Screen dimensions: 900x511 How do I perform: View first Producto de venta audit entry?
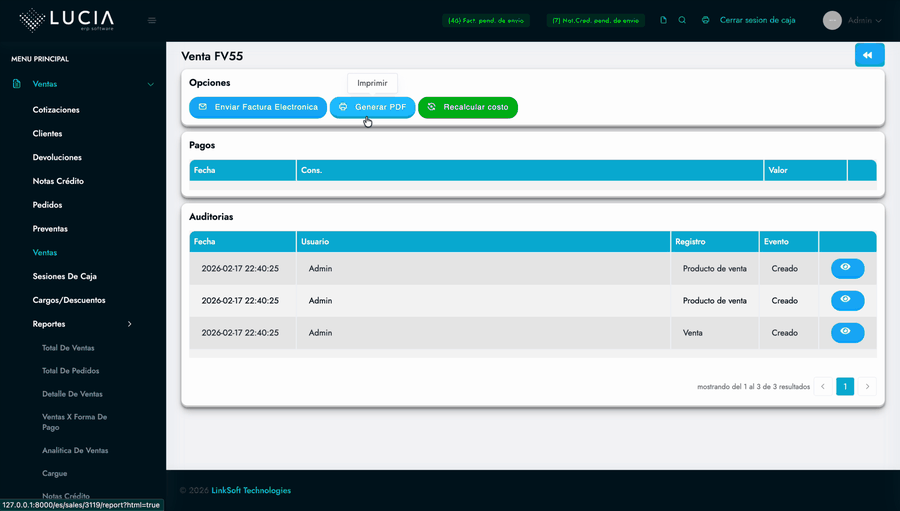[x=847, y=268]
